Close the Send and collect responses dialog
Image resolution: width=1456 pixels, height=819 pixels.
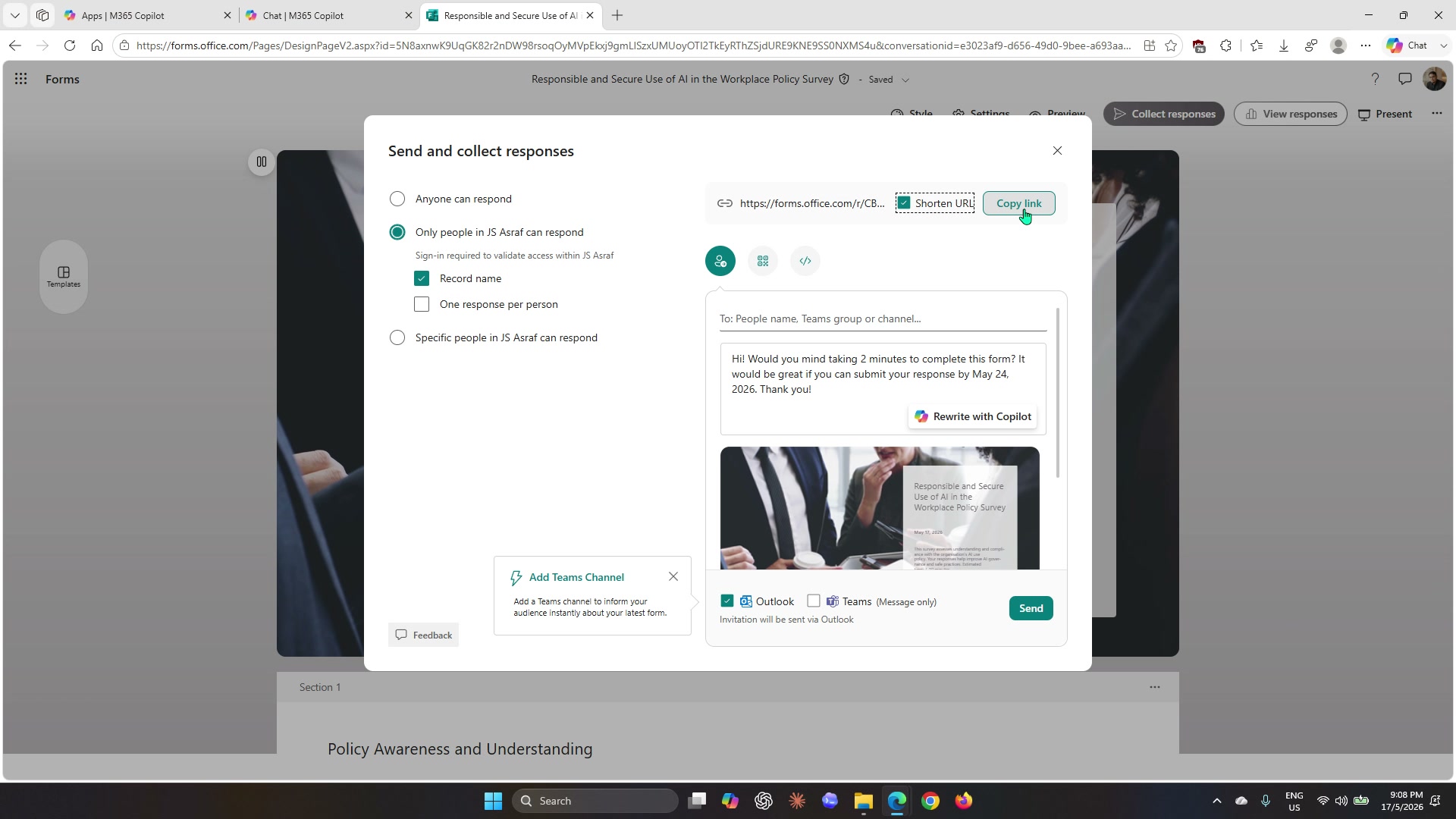click(1057, 151)
